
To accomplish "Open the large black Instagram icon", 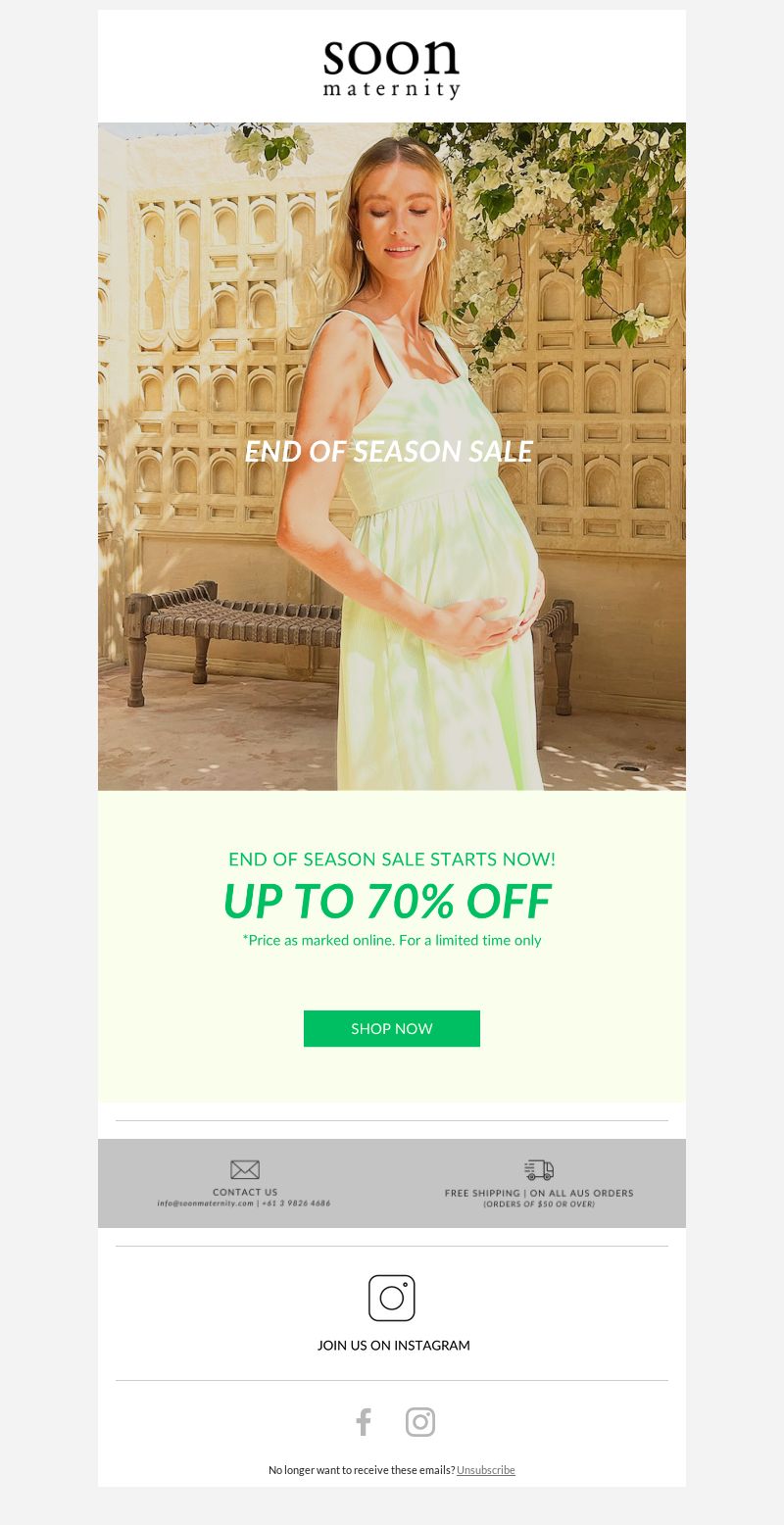I will click(392, 1298).
